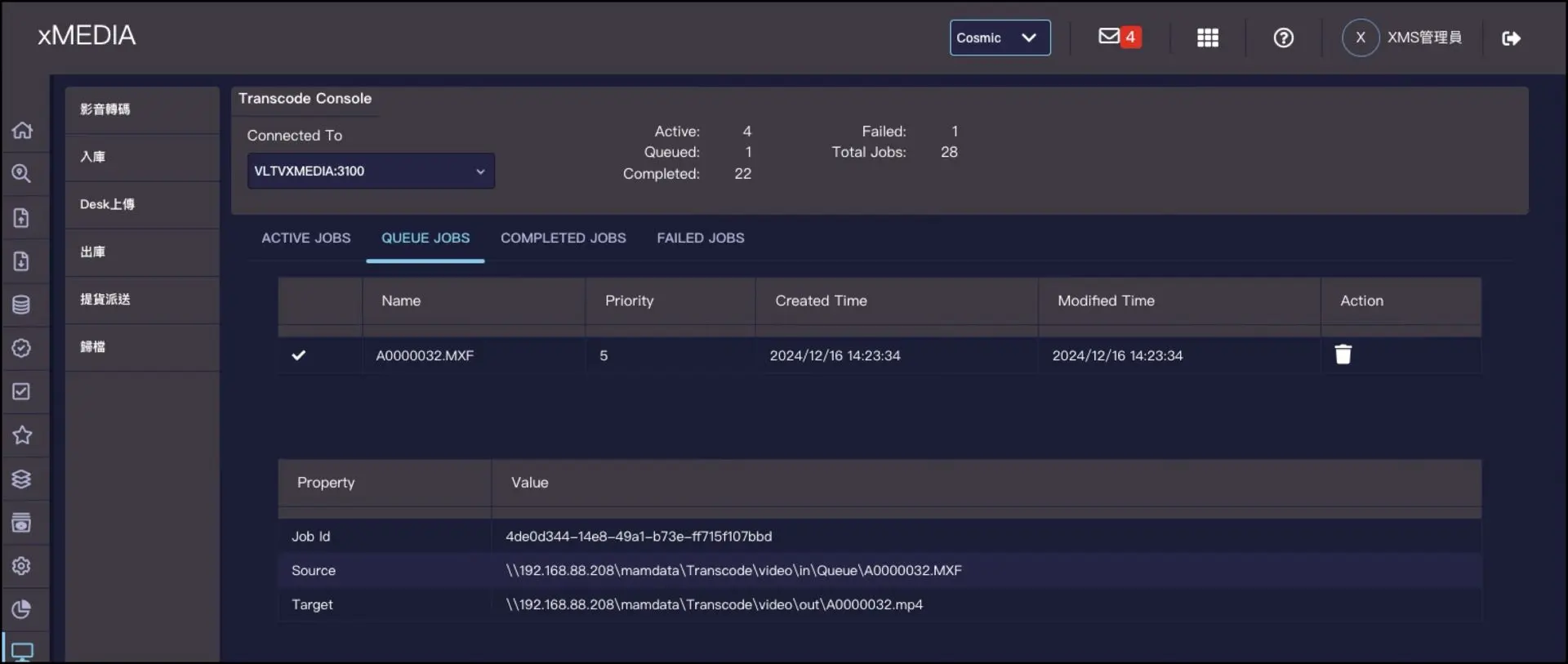Open the star favorites icon in sidebar
This screenshot has width=1568, height=664.
(x=22, y=435)
